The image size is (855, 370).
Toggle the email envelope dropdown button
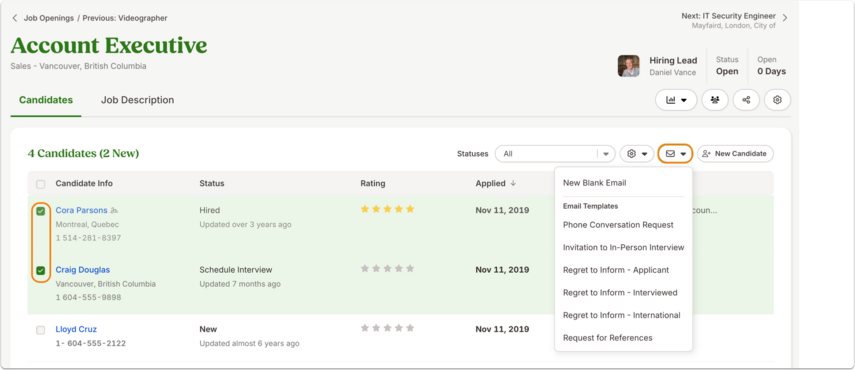coord(675,154)
